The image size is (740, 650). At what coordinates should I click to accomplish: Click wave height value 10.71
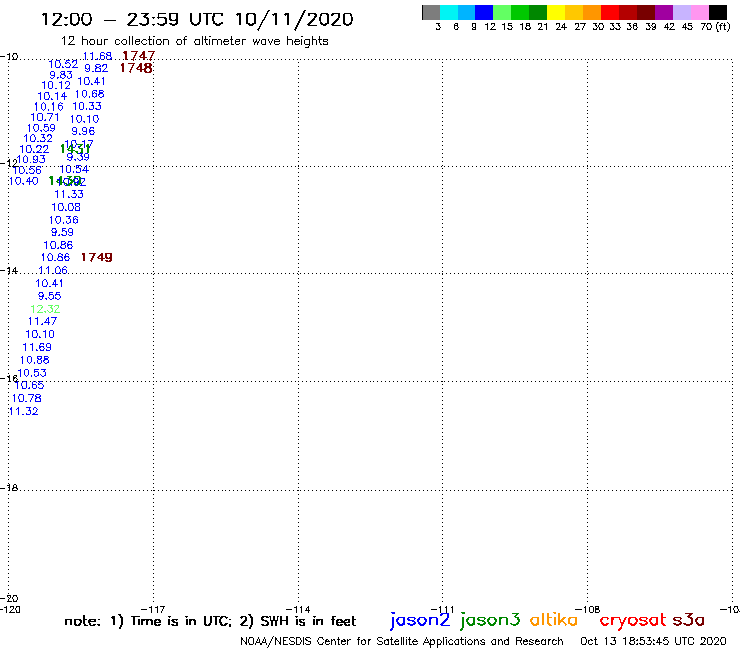pos(45,117)
